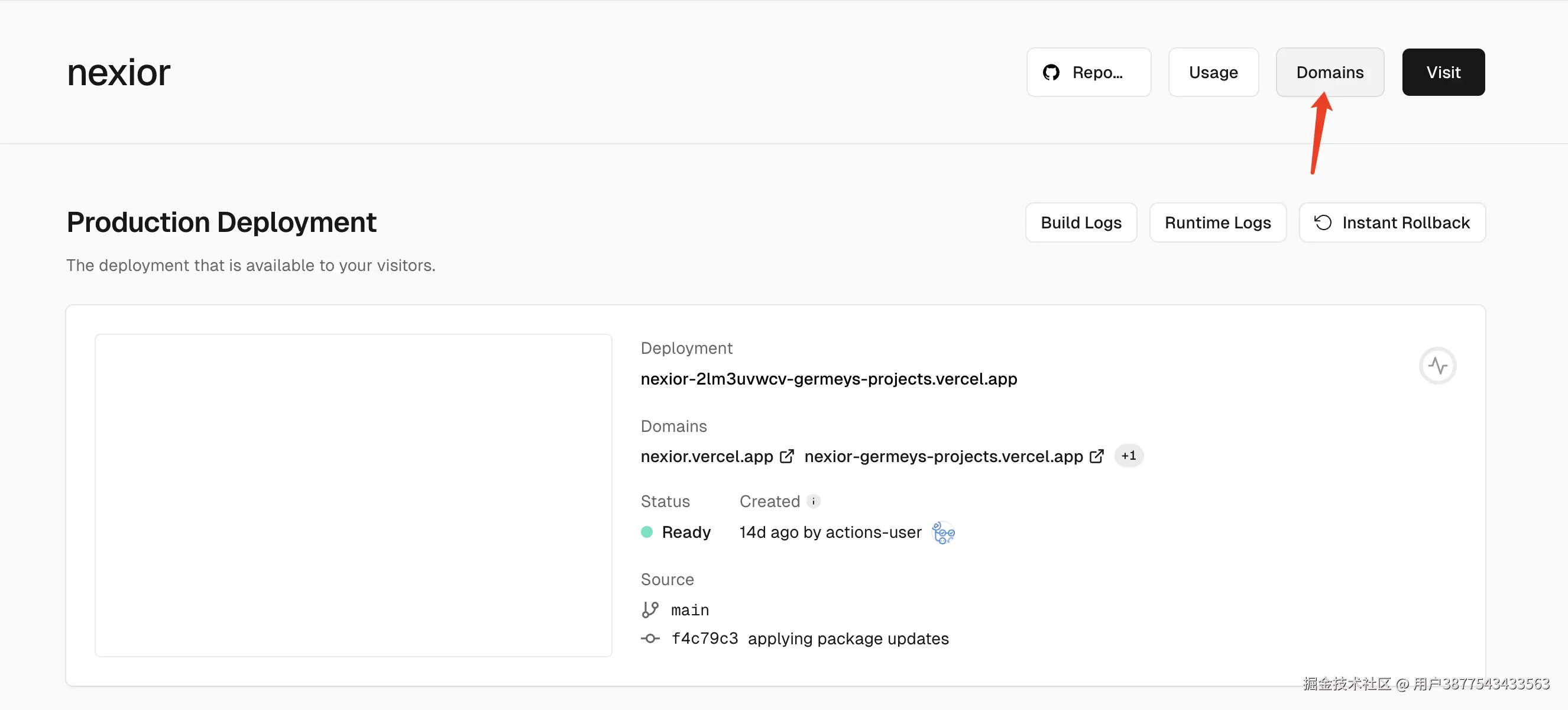This screenshot has width=1568, height=710.
Task: Click the deployment preview thumbnail
Action: tap(353, 495)
